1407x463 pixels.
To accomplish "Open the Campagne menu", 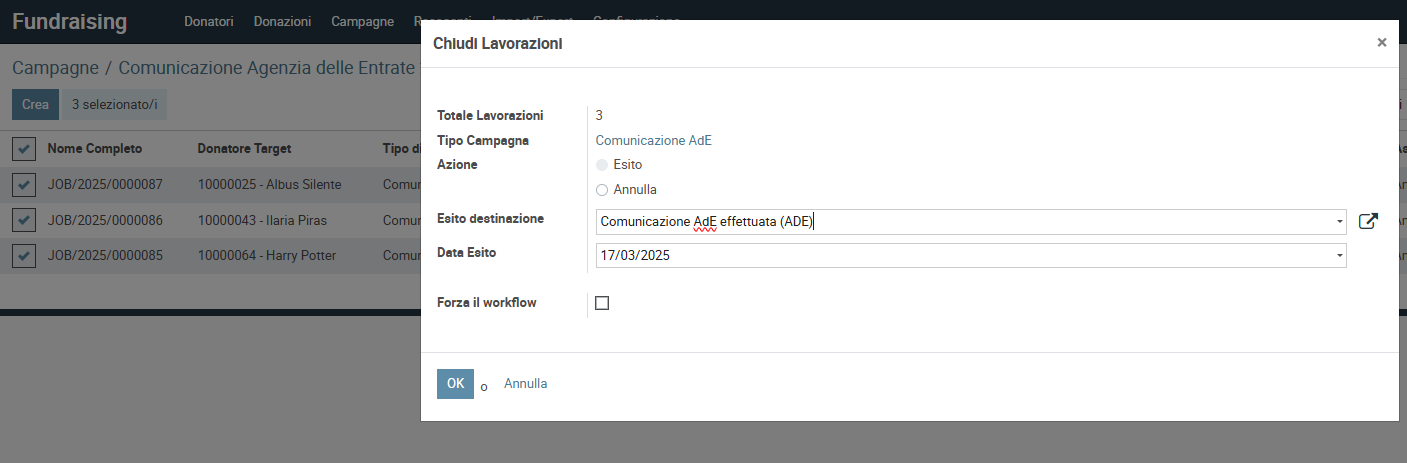I will (362, 21).
